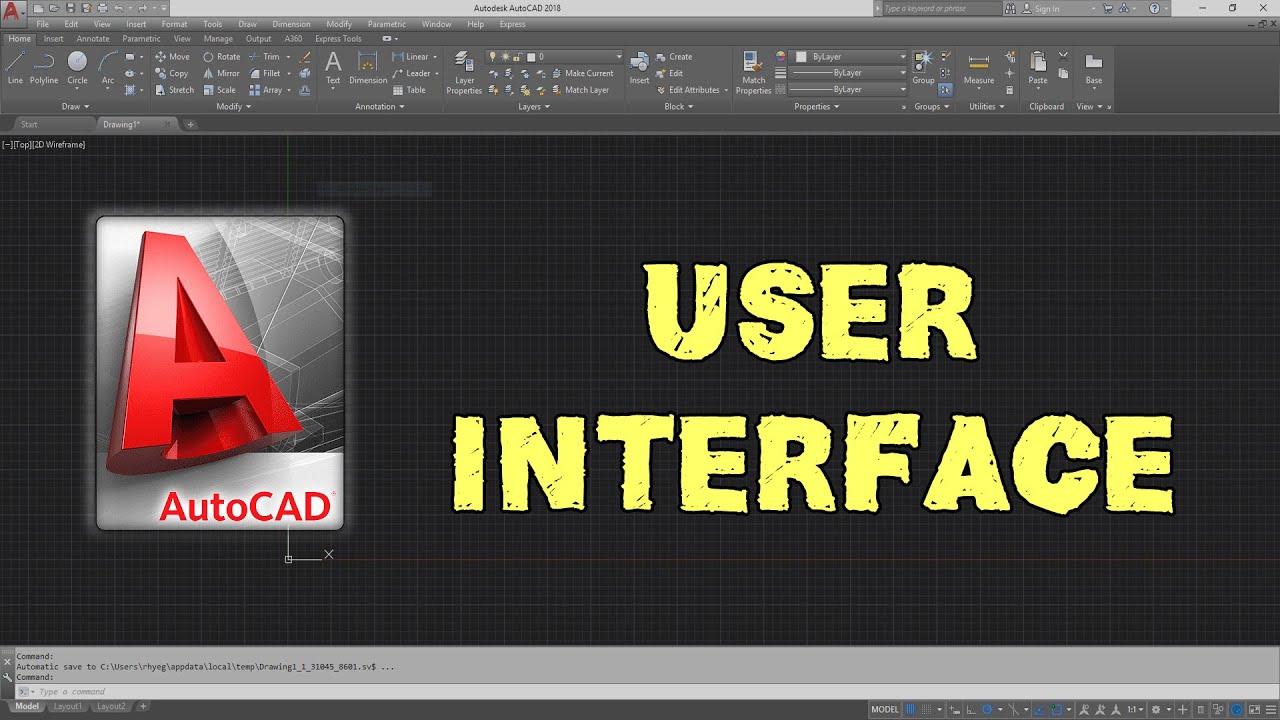Screen dimensions: 1280x720
Task: Select the Text annotation tool
Action: tap(333, 68)
